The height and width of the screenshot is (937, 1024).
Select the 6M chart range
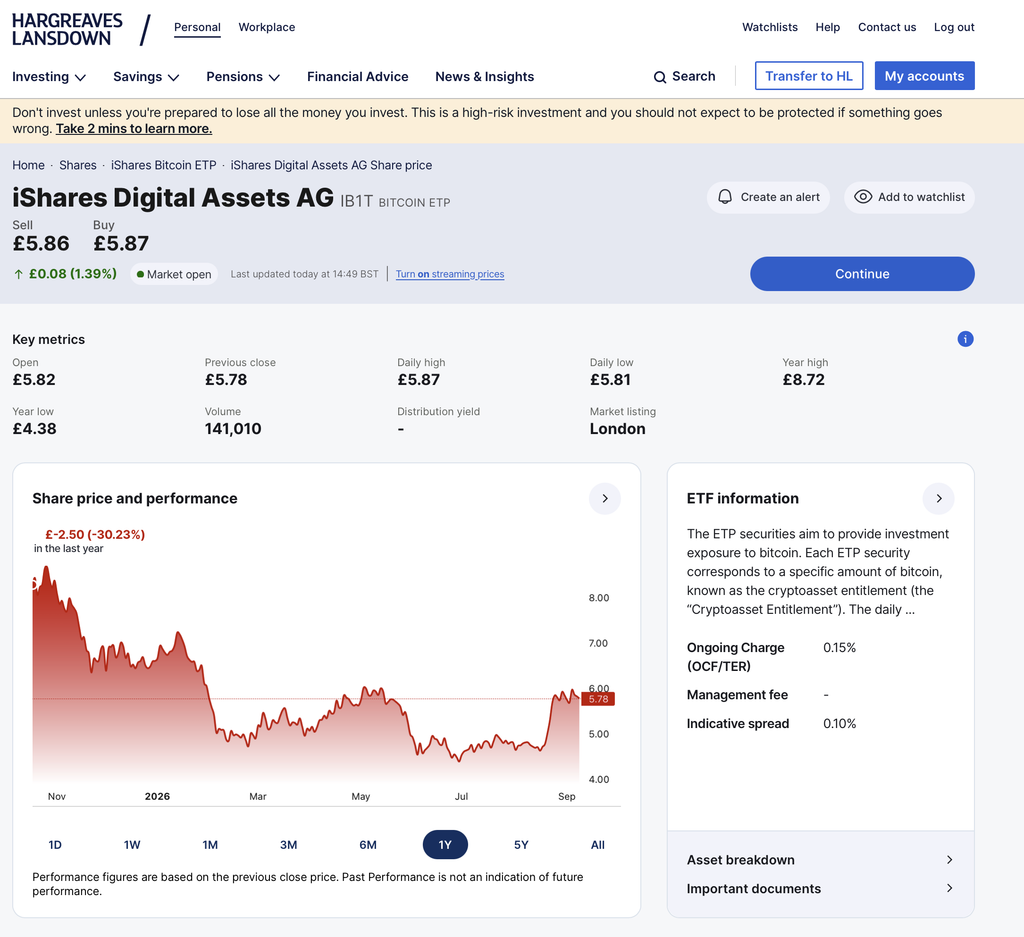[x=368, y=845]
